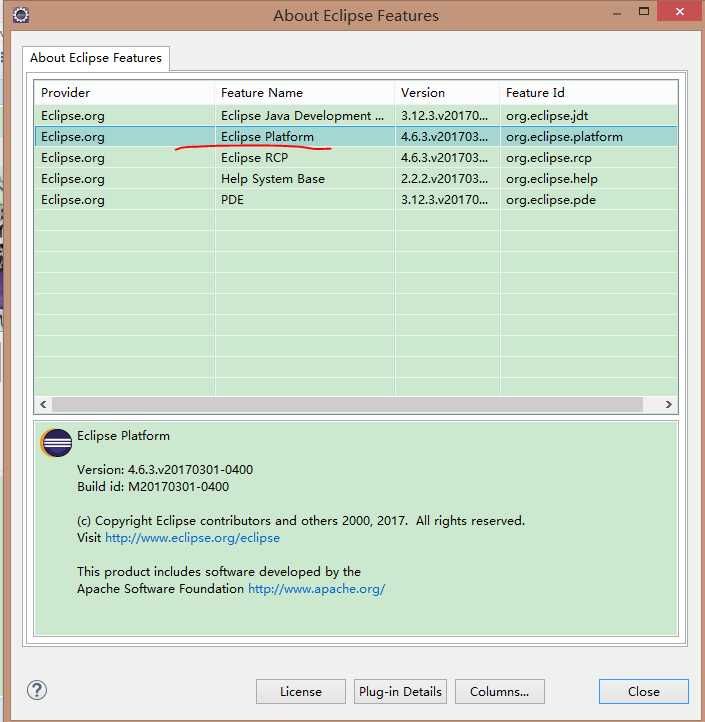Image resolution: width=705 pixels, height=722 pixels.
Task: Click the Build id: M20170301-0400 text
Action: (x=153, y=487)
